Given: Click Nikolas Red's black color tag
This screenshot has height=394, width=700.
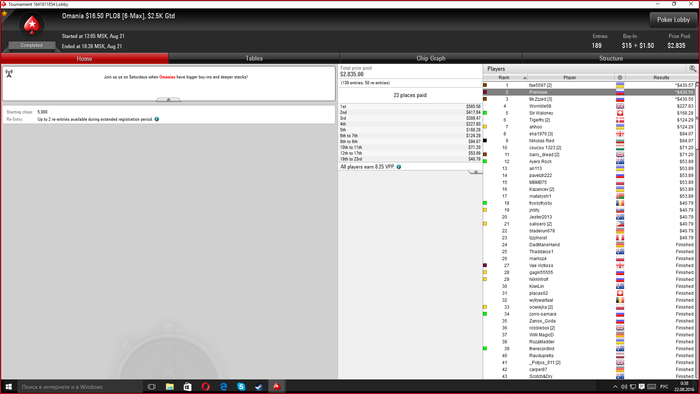Looking at the screenshot, I should [485, 141].
